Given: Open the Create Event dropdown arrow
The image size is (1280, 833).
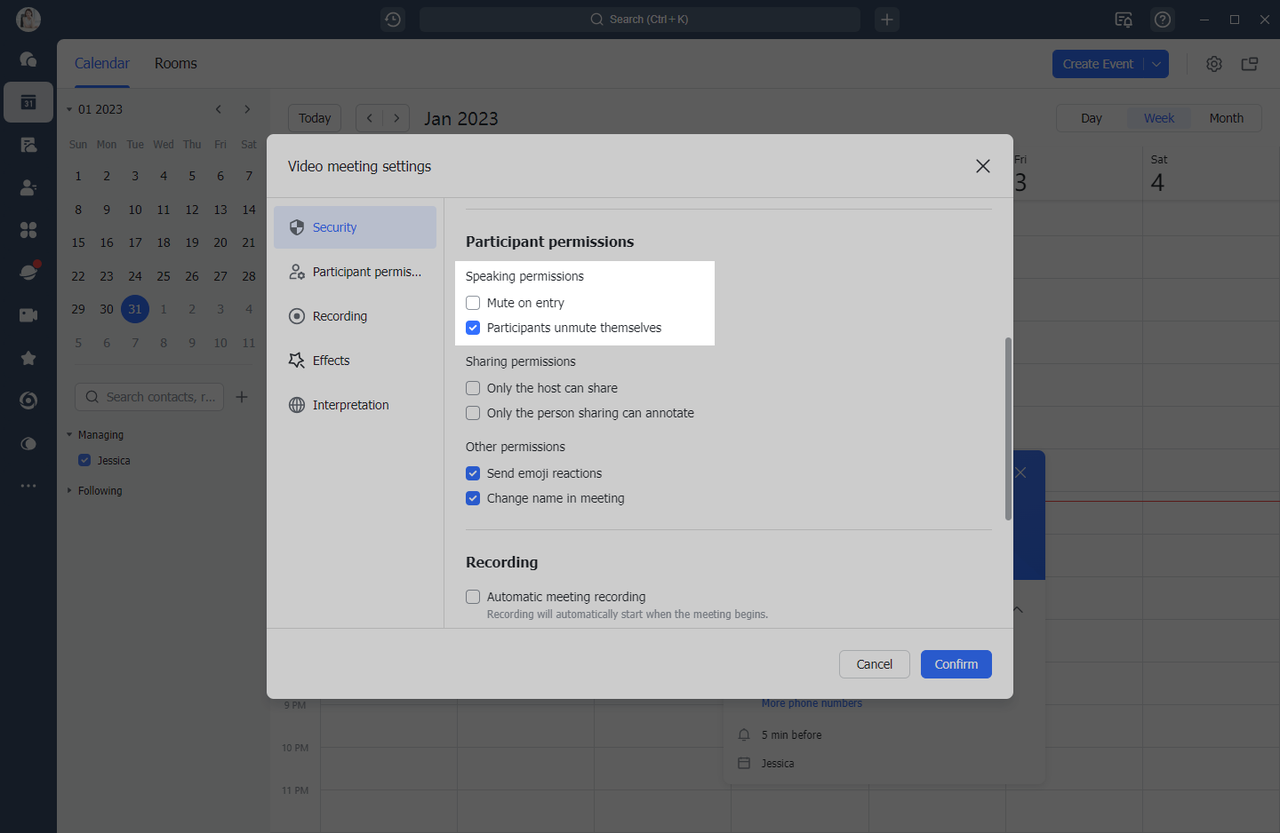Looking at the screenshot, I should coord(1156,64).
